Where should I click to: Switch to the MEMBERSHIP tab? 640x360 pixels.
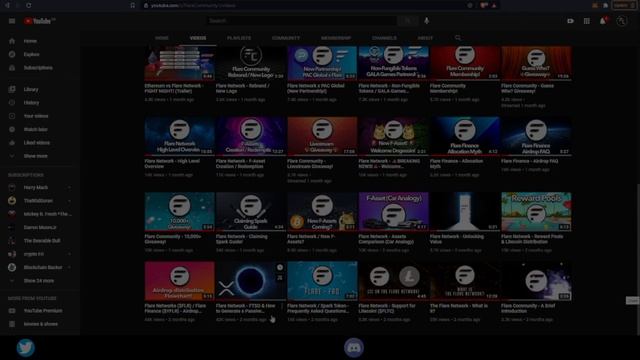pos(336,38)
